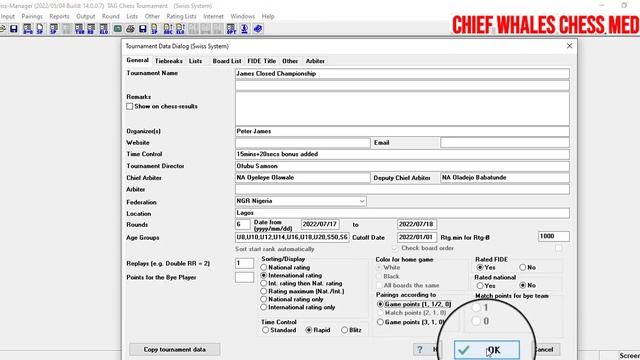Open the Other tab in the dialog
Screen dimensions: 640x360
pyautogui.click(x=290, y=61)
